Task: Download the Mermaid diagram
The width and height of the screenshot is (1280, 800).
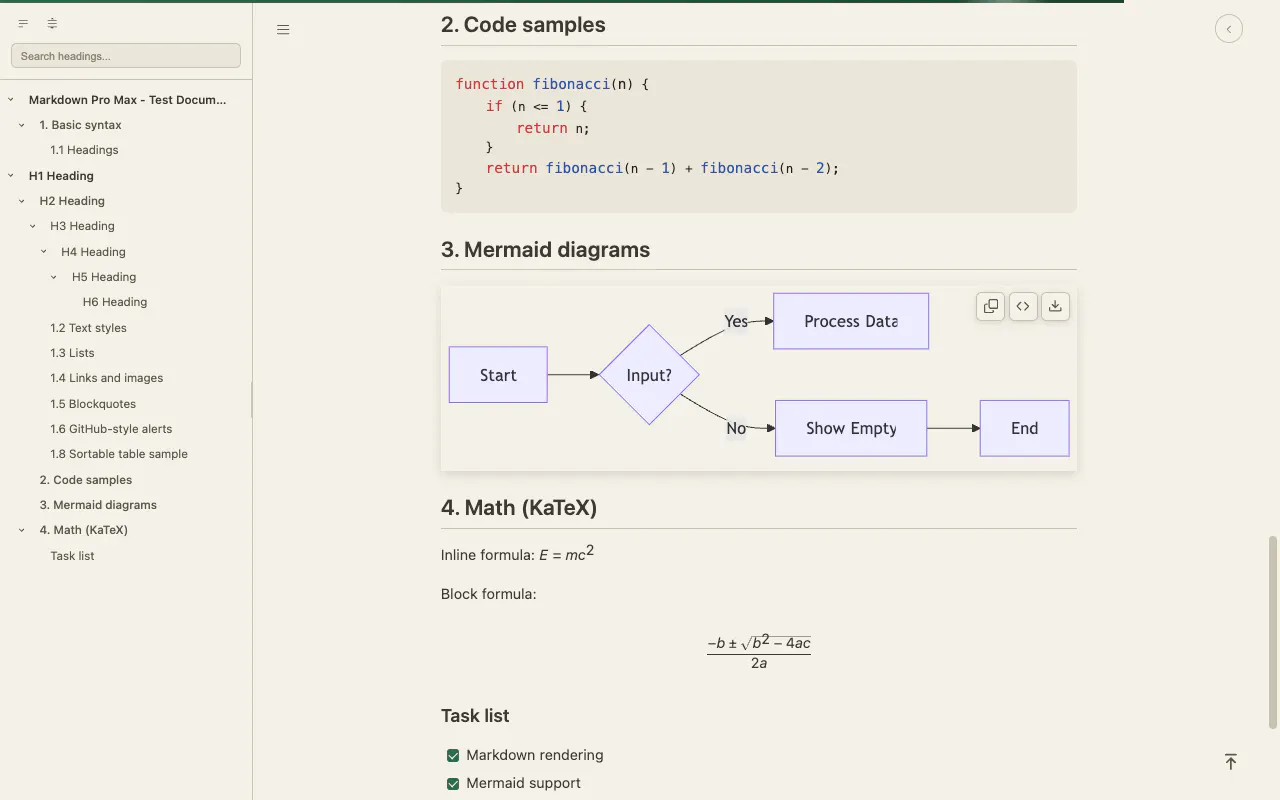Action: [x=1055, y=307]
